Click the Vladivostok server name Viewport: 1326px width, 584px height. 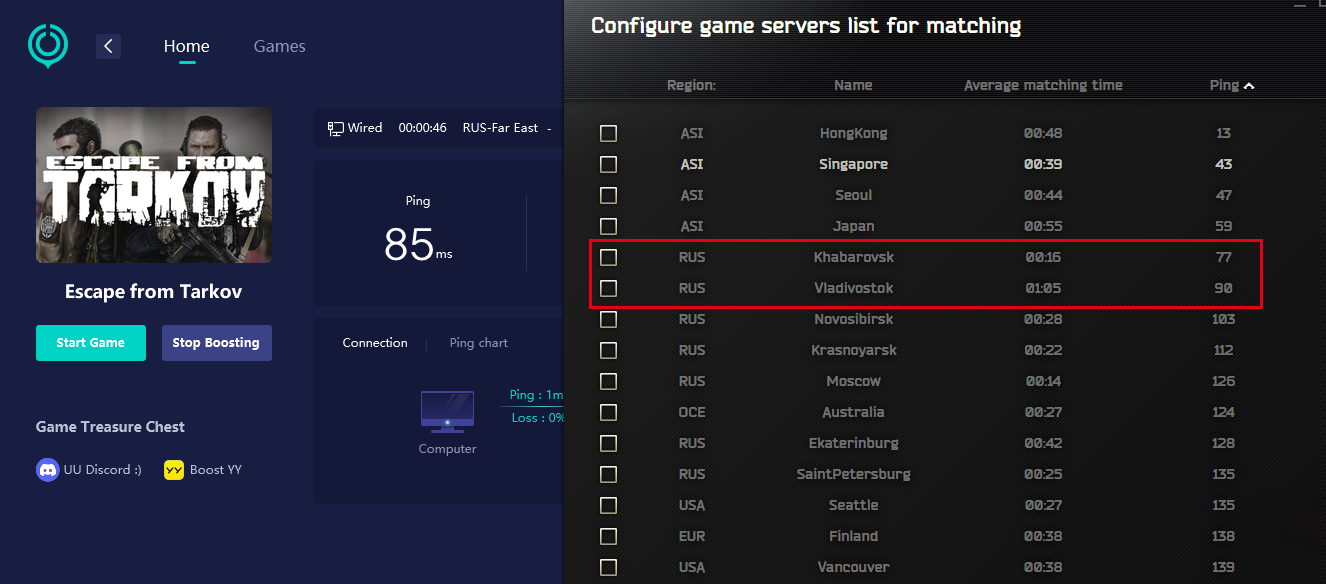pyautogui.click(x=854, y=288)
